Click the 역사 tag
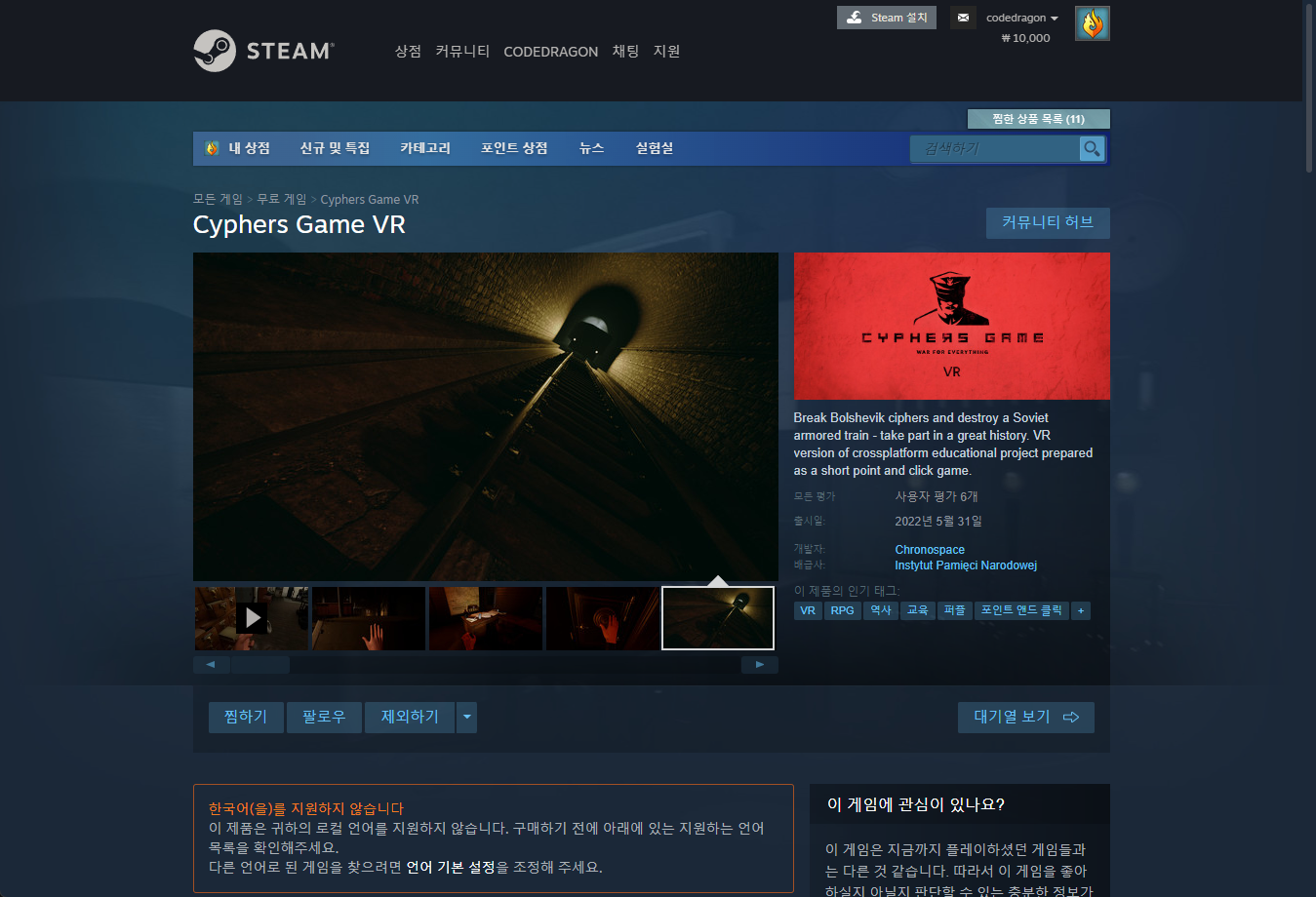1316x897 pixels. (x=881, y=610)
